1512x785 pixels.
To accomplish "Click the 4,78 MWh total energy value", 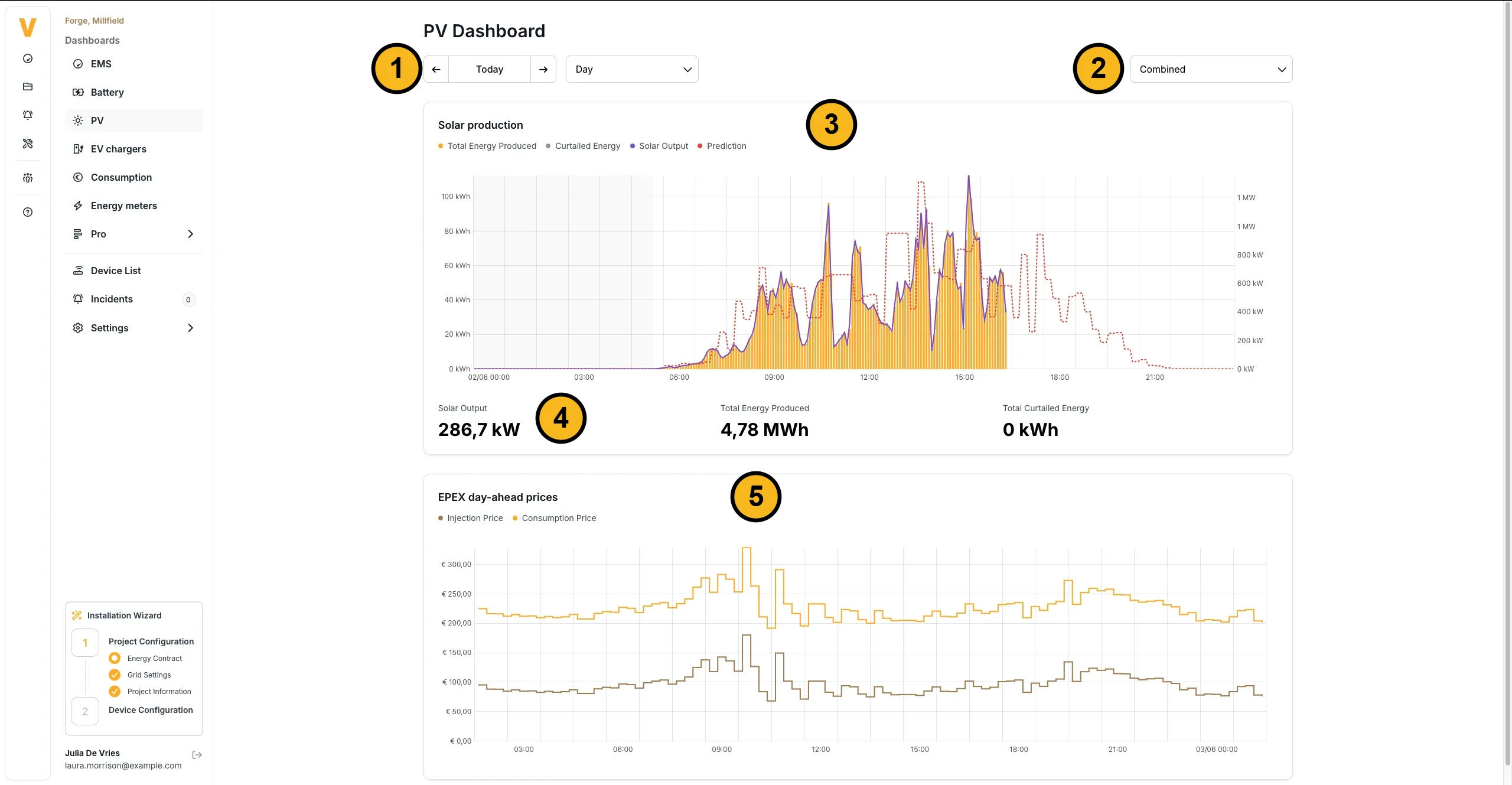I will (764, 429).
